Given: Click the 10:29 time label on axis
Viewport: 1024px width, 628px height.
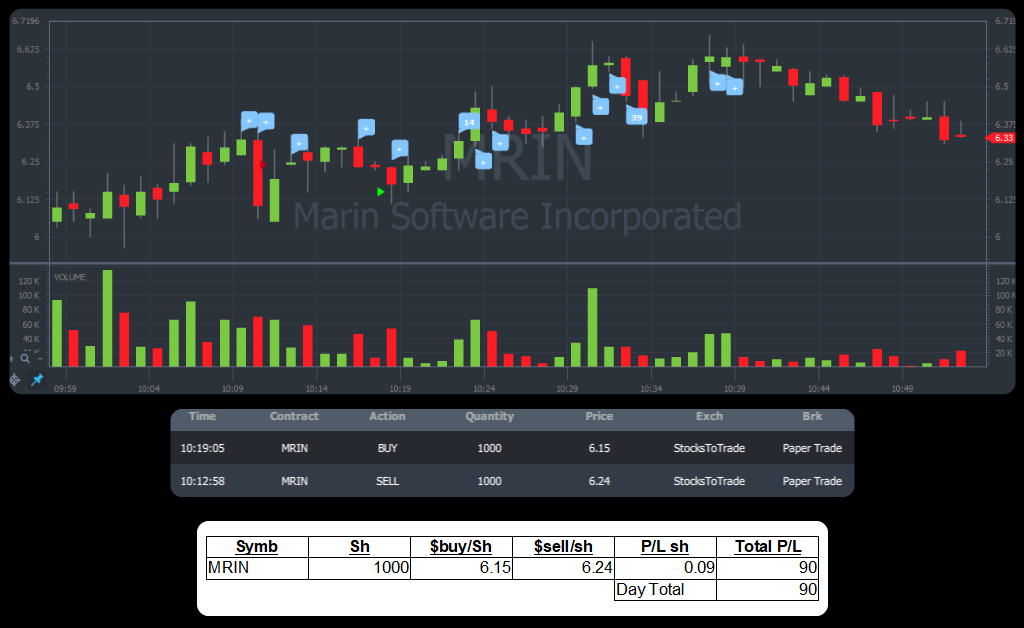Looking at the screenshot, I should coord(568,388).
